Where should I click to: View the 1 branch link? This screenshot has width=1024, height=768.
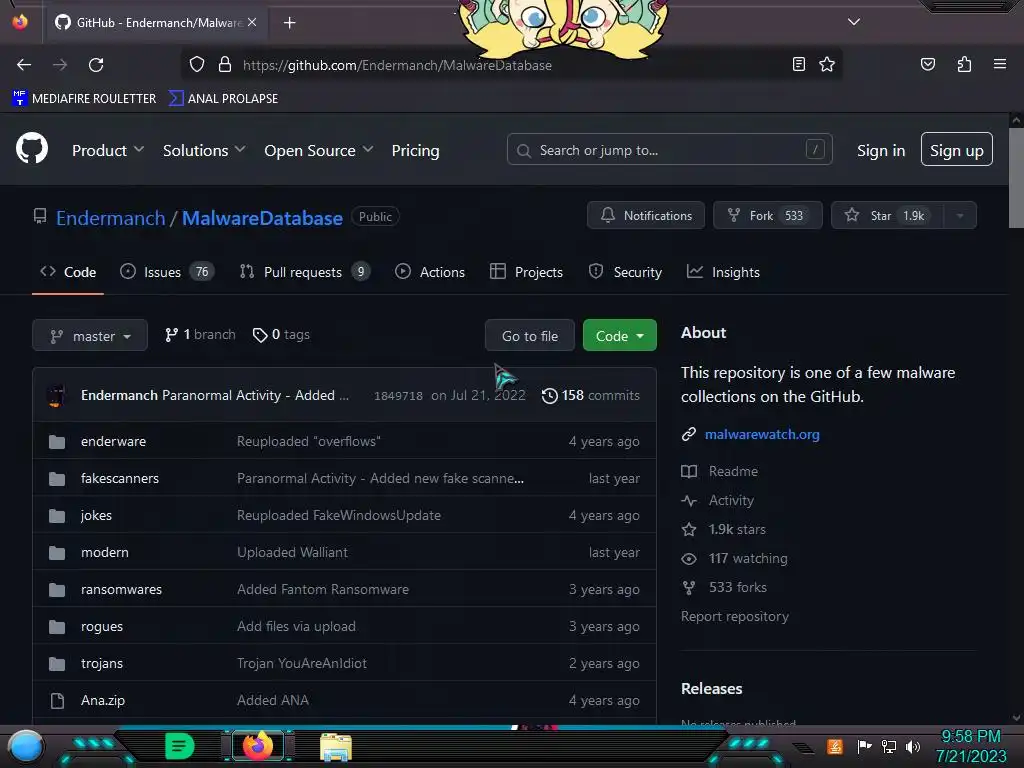tap(200, 334)
